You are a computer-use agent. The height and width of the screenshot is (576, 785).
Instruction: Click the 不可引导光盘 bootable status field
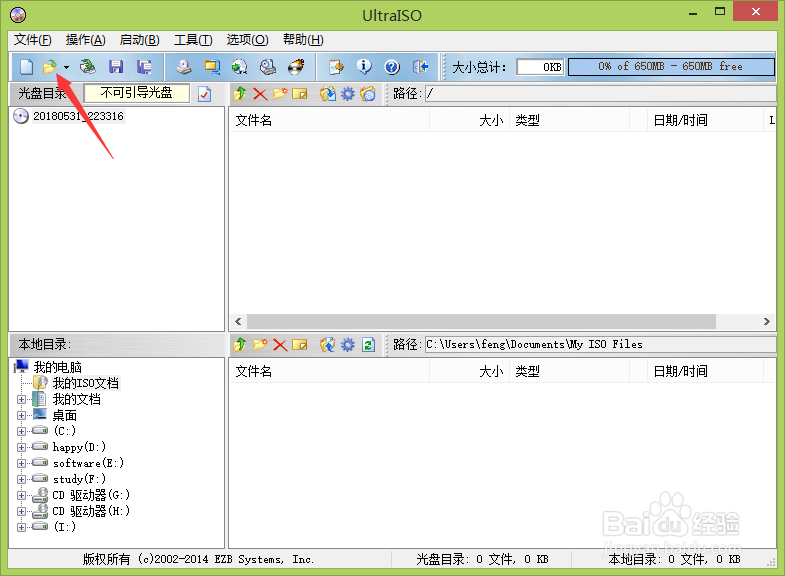[137, 93]
